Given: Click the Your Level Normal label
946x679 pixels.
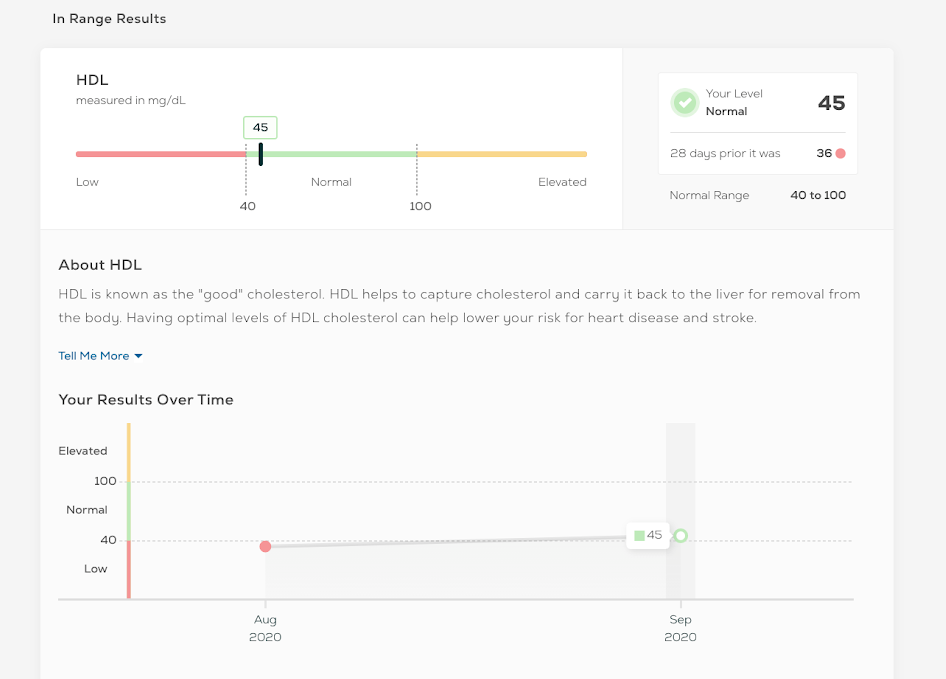Looking at the screenshot, I should point(736,102).
